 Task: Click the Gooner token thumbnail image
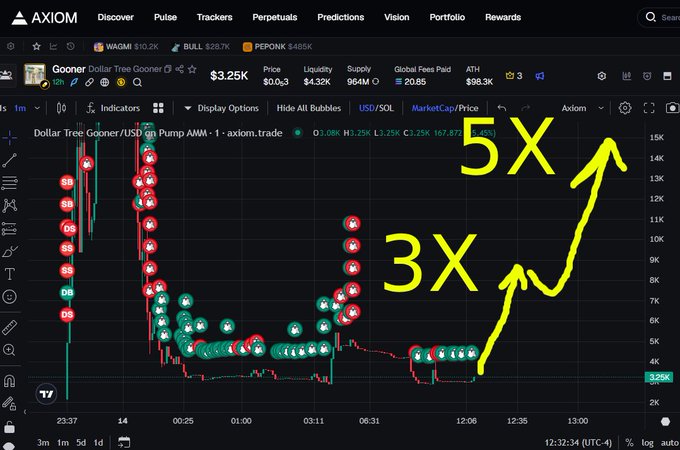tap(35, 75)
